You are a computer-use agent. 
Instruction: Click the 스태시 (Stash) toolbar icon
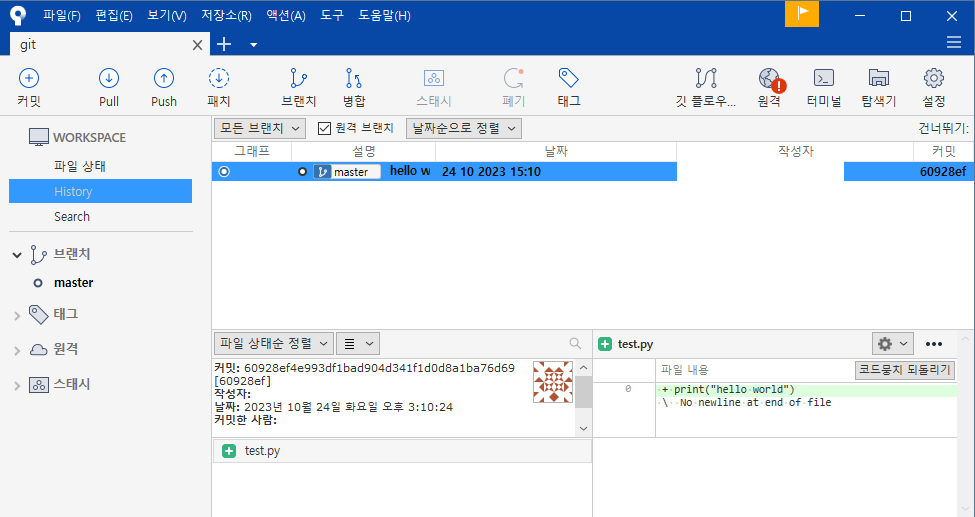pyautogui.click(x=433, y=87)
